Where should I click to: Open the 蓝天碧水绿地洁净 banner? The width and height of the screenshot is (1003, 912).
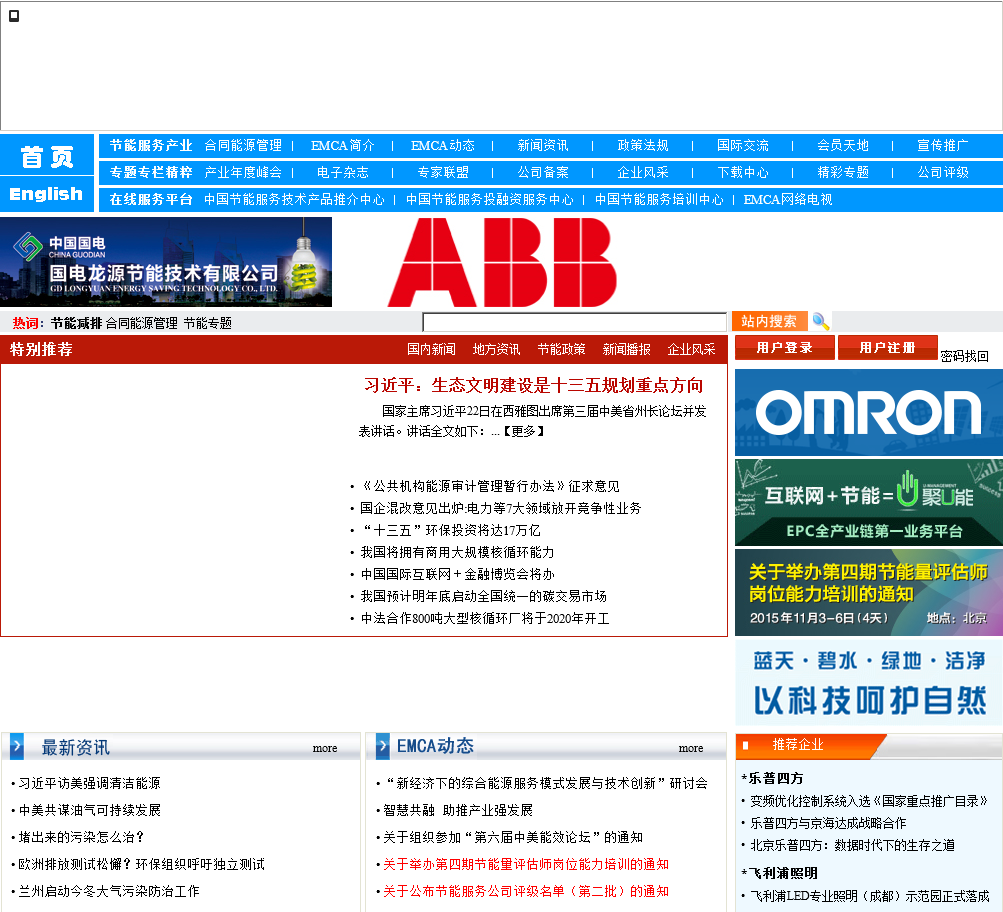(x=869, y=682)
